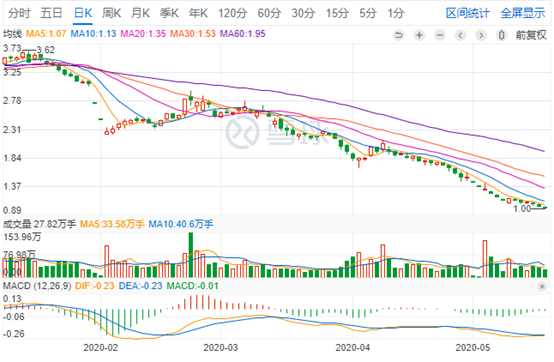
Task: Shift chart right with arrow icon
Action: click(x=481, y=35)
